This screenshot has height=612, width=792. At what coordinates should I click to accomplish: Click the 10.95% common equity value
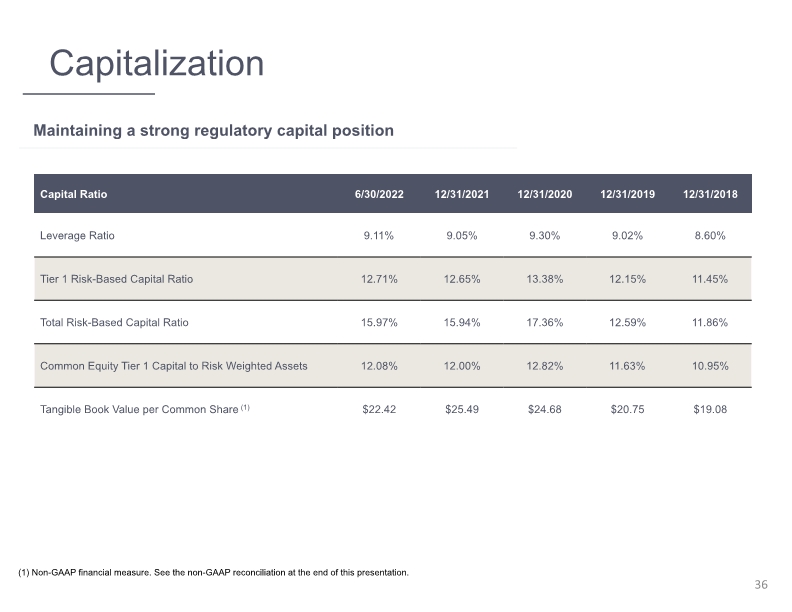(710, 366)
